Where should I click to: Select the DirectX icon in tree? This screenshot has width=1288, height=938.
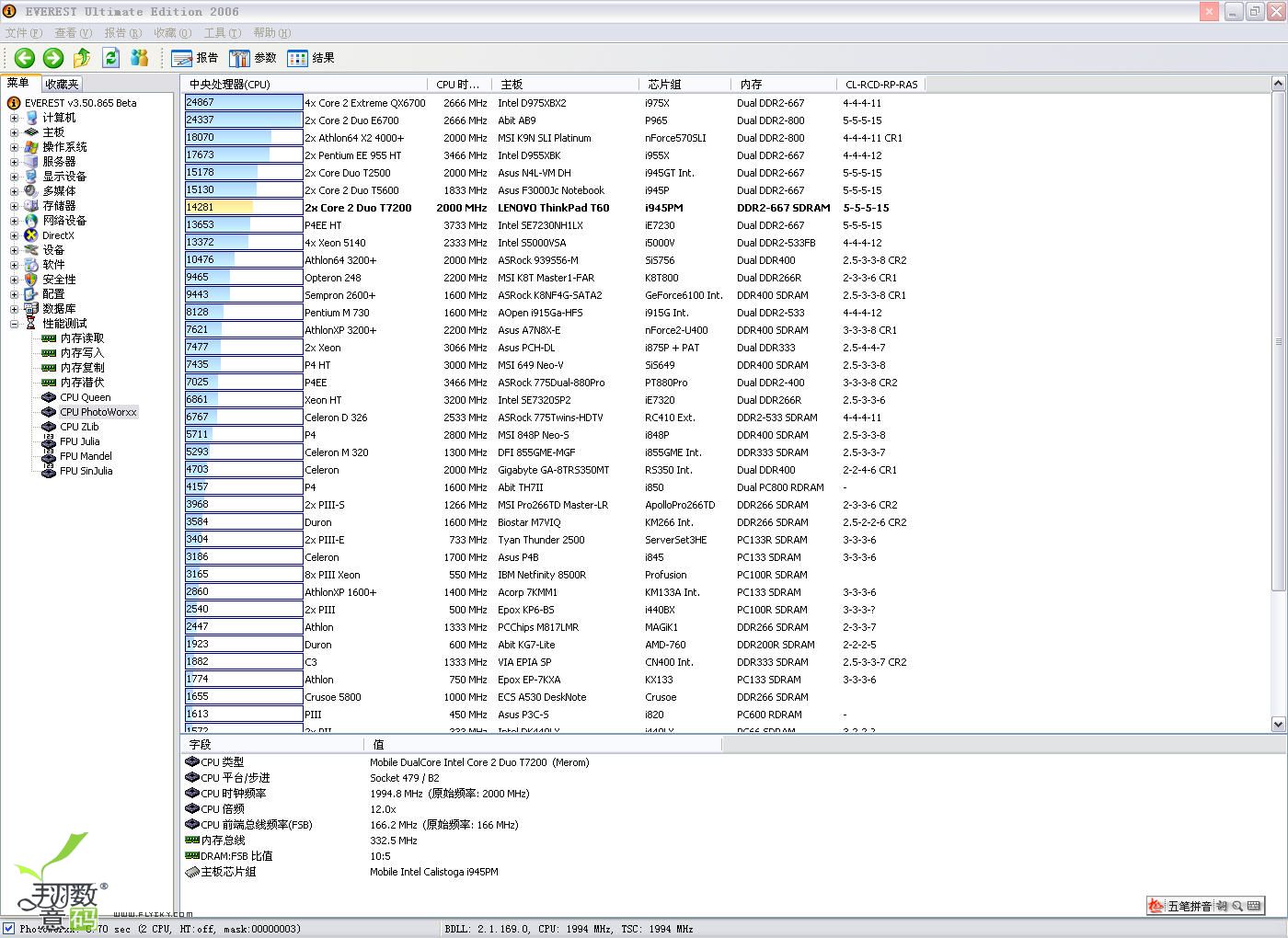point(31,235)
